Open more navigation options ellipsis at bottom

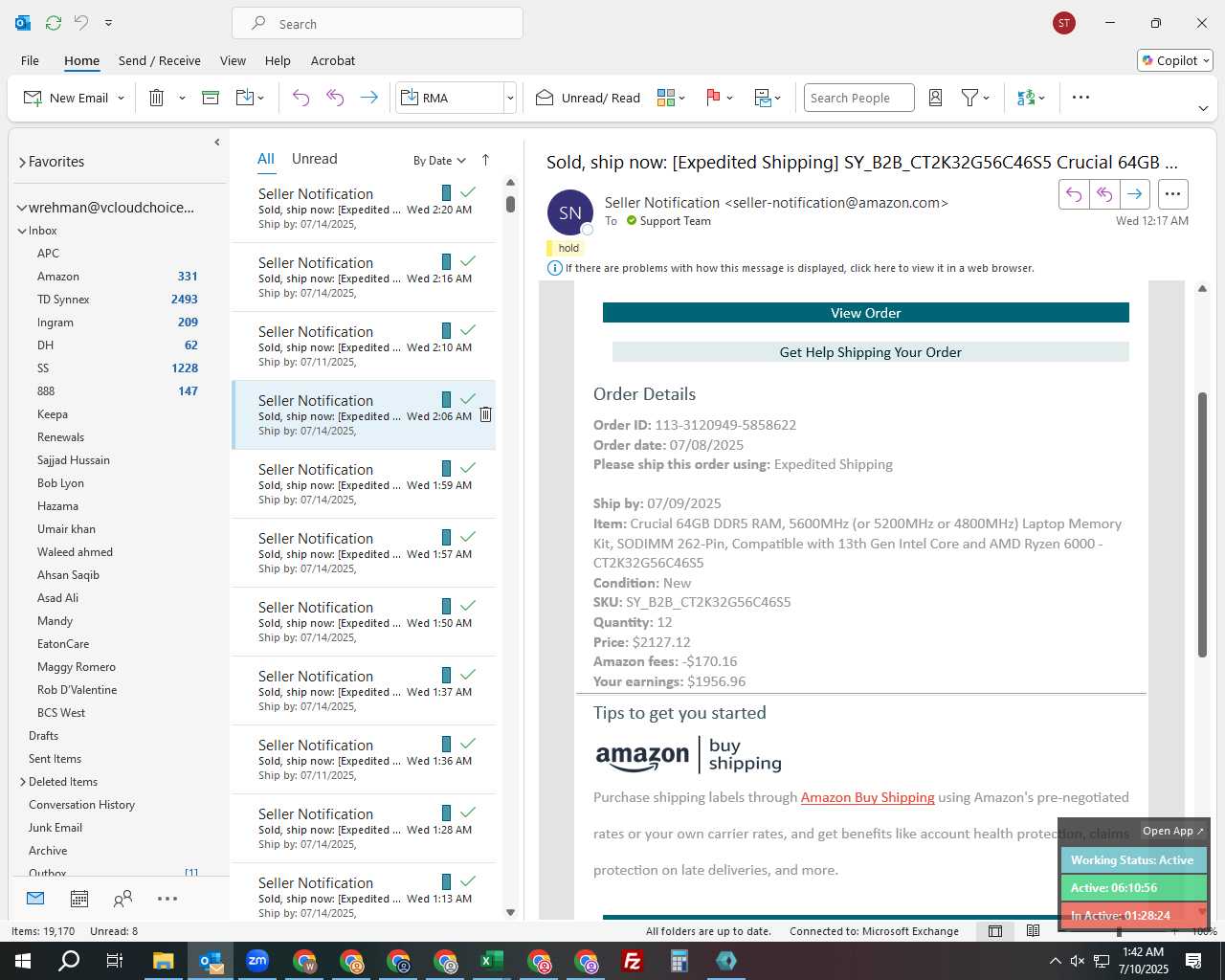coord(167,899)
